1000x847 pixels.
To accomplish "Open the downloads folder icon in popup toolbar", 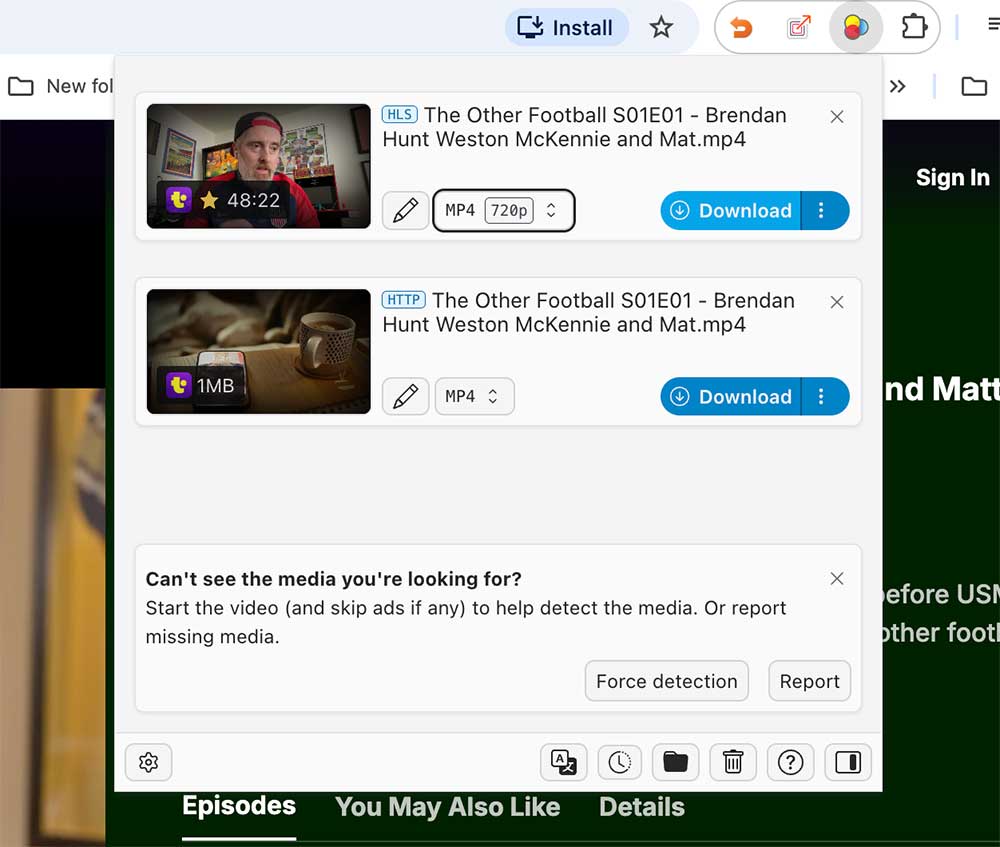I will click(675, 762).
